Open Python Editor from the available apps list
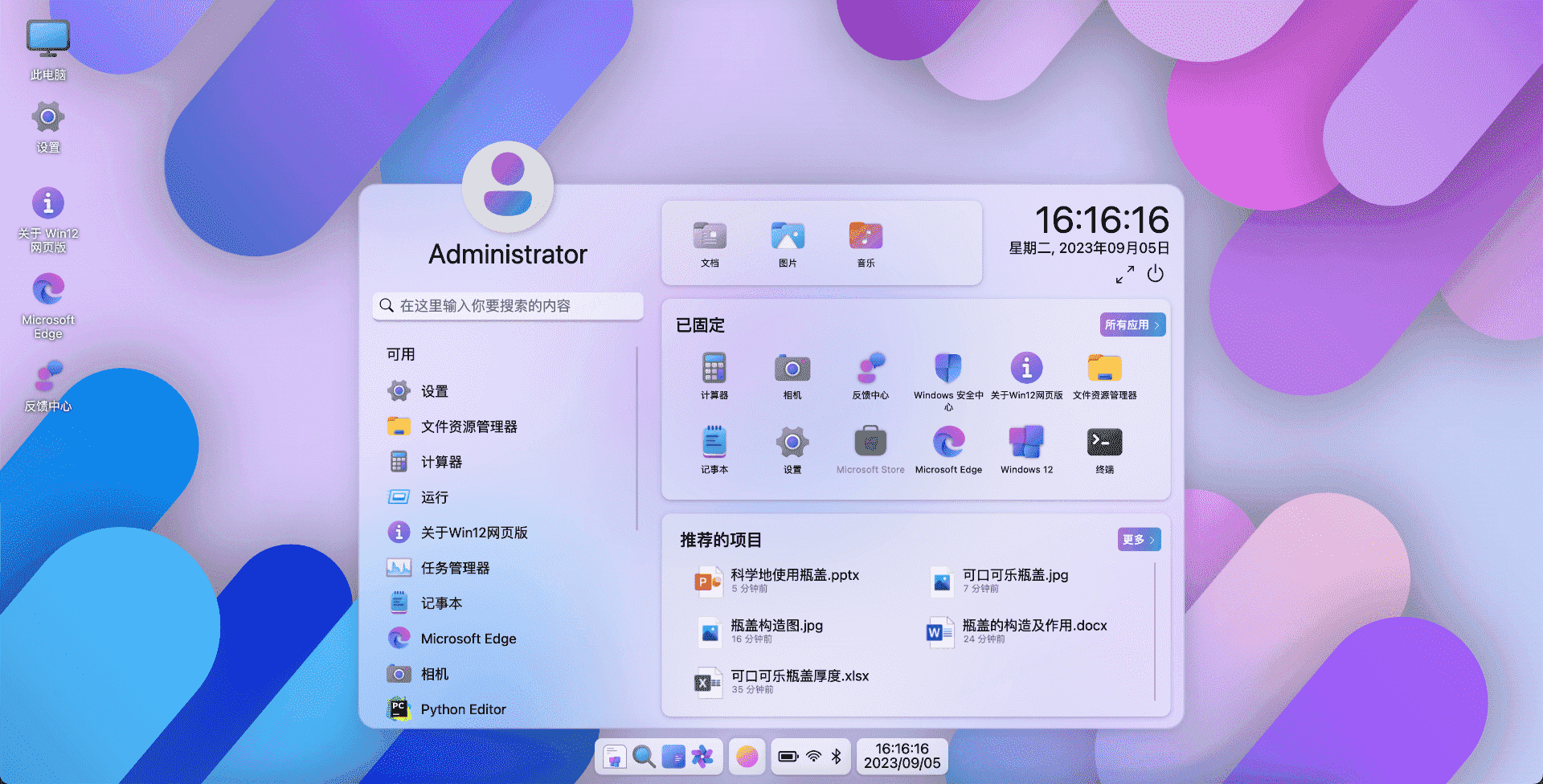 [464, 708]
